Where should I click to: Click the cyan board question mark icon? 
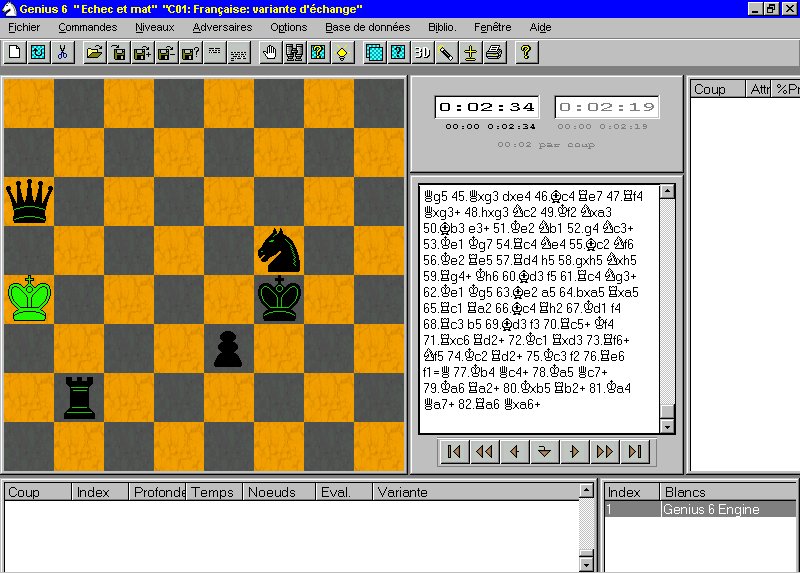(x=398, y=53)
